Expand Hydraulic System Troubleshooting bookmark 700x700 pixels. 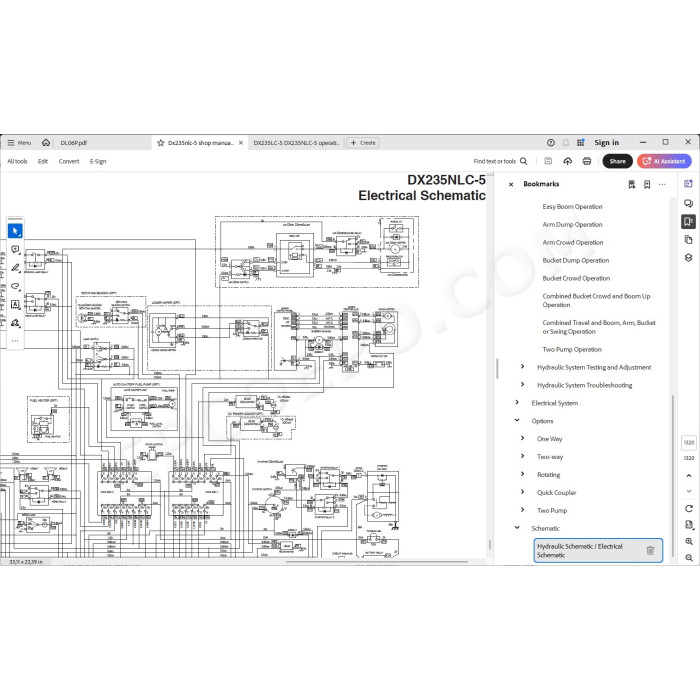[x=522, y=384]
